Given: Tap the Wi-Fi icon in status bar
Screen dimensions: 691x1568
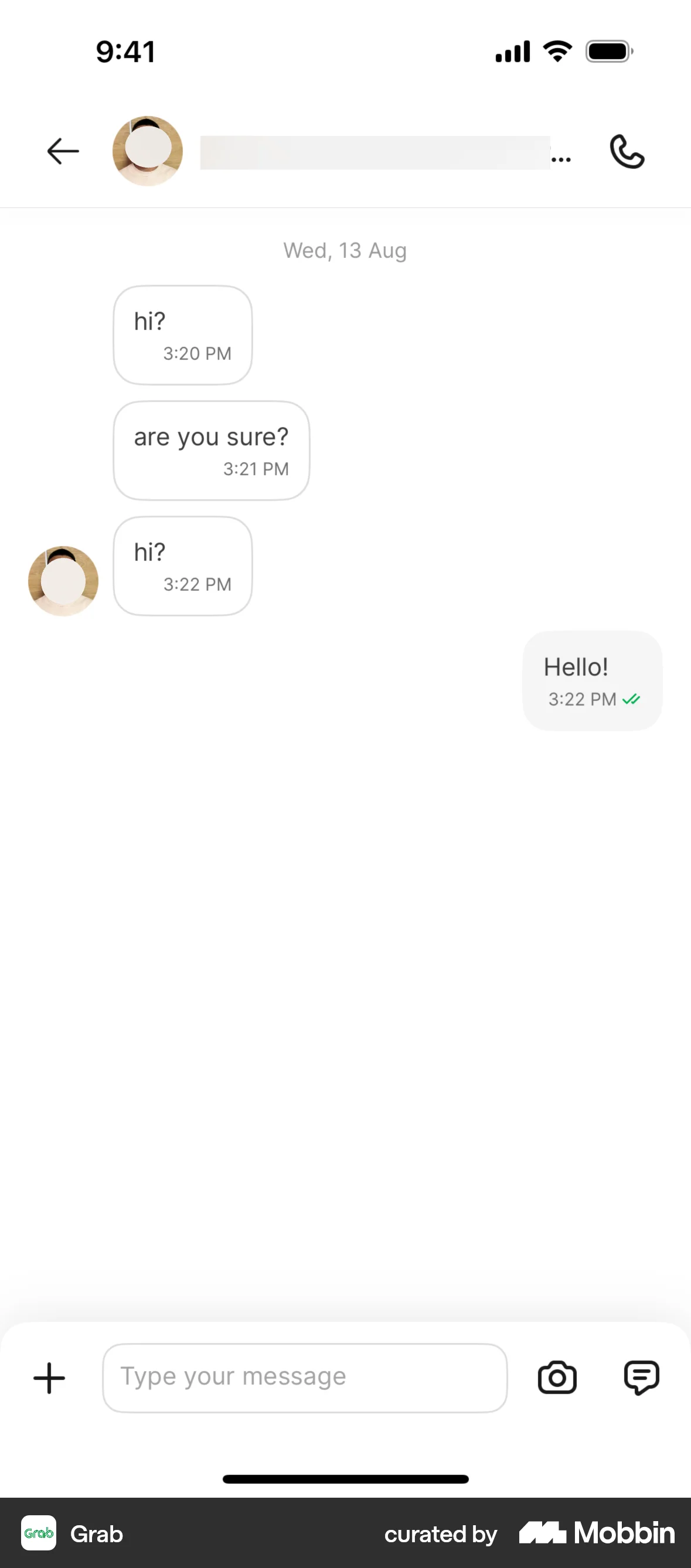Looking at the screenshot, I should click(x=557, y=51).
